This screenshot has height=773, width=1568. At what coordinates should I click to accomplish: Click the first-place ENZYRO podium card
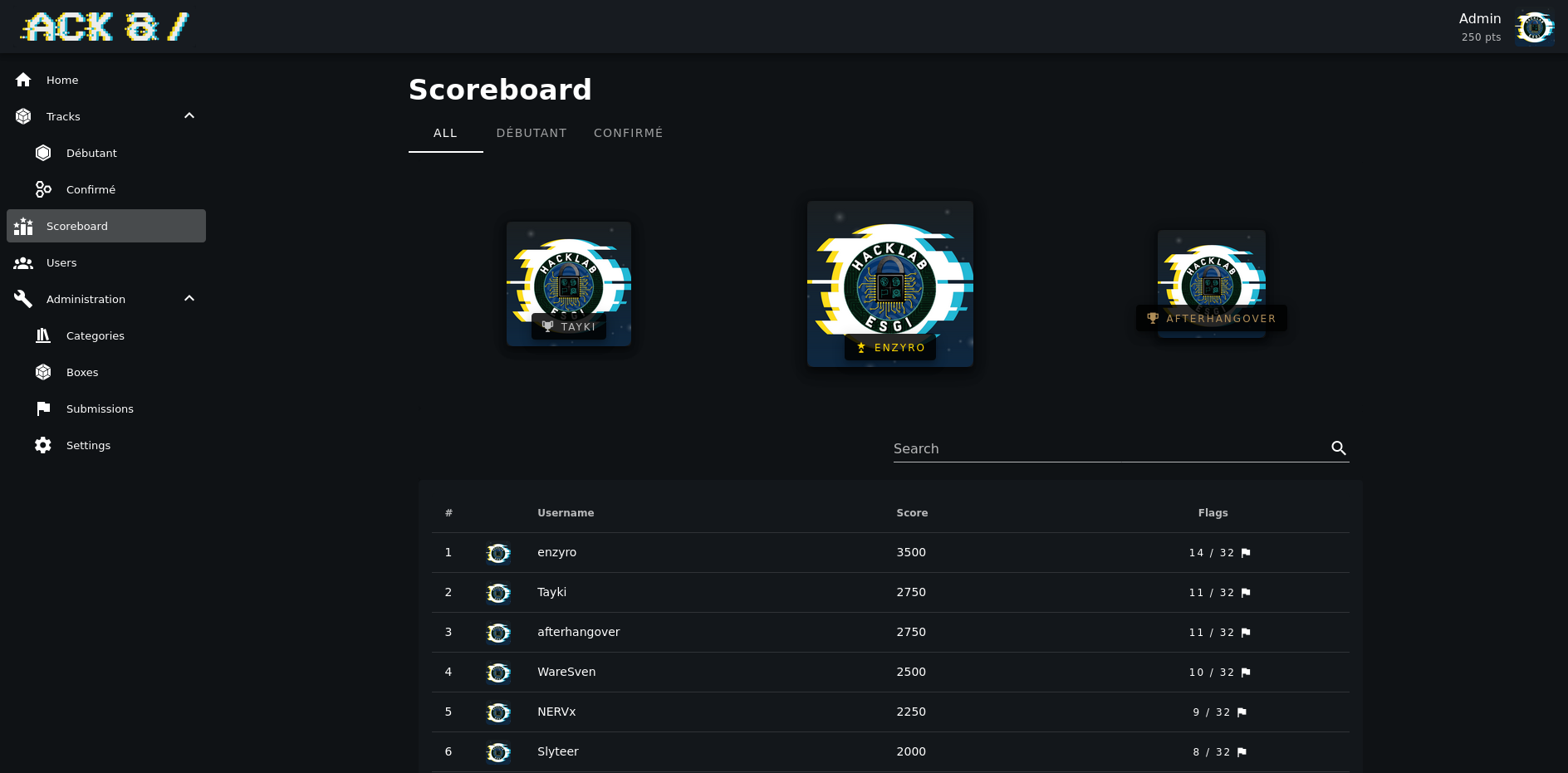point(889,284)
